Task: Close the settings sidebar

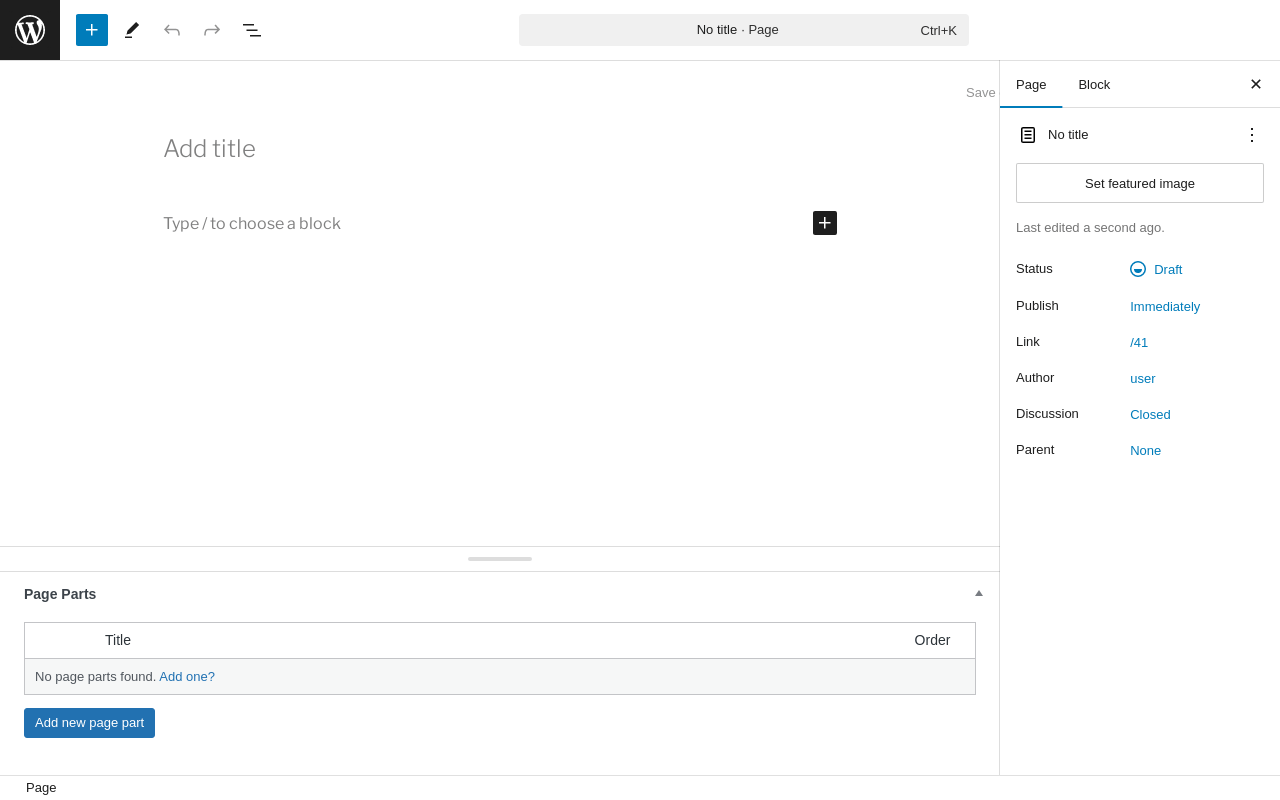Action: [1256, 84]
